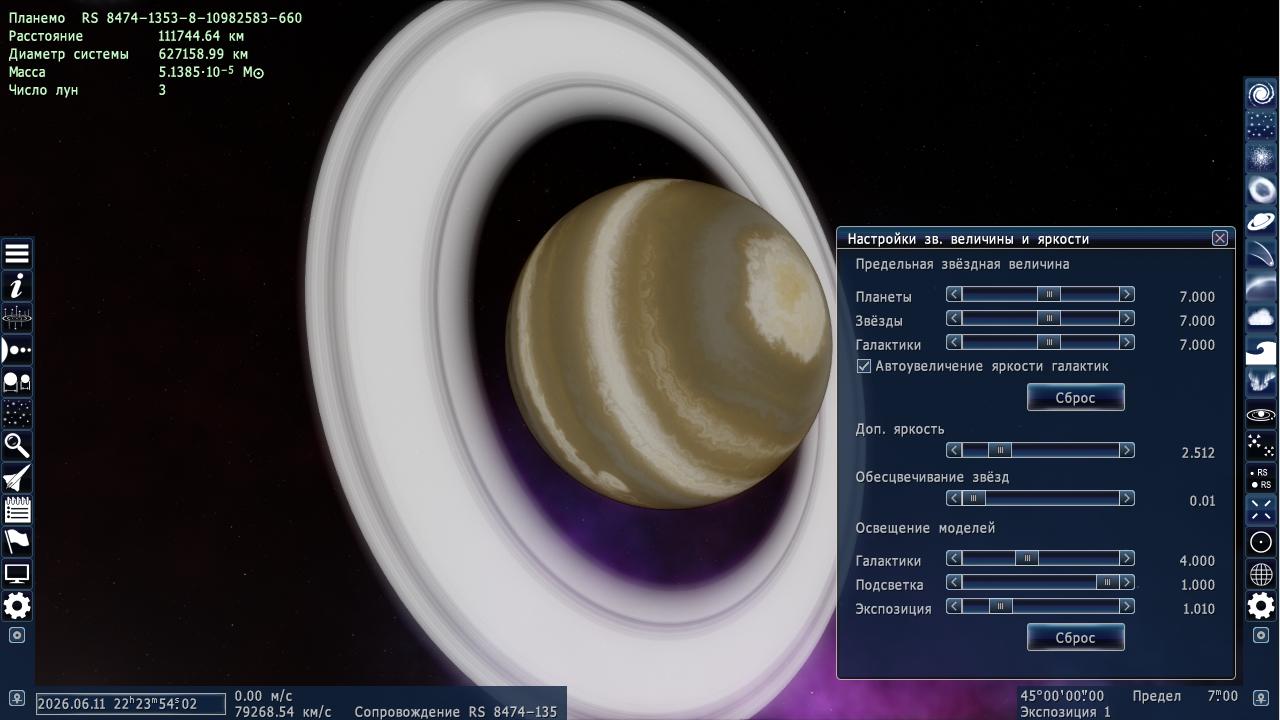Image resolution: width=1280 pixels, height=720 pixels.
Task: Click the Экспозиция slider handle
Action: (1001, 606)
